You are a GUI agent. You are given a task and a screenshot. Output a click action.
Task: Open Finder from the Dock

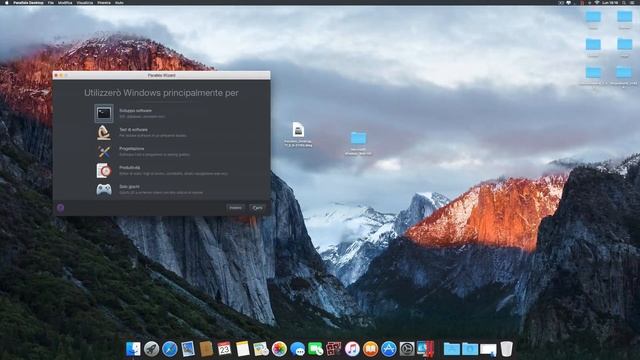pyautogui.click(x=133, y=349)
